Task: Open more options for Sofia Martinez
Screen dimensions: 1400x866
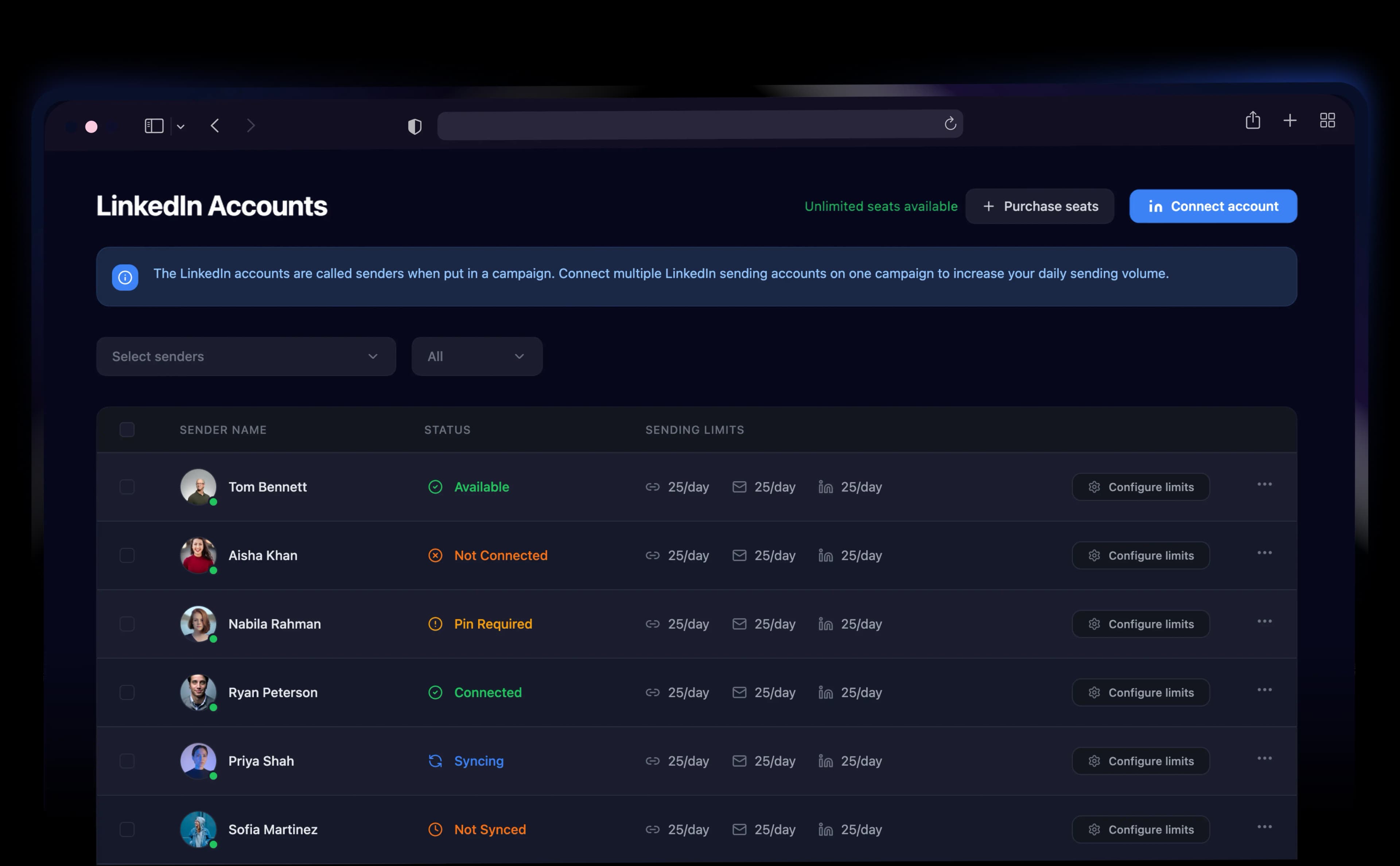Action: 1264,827
